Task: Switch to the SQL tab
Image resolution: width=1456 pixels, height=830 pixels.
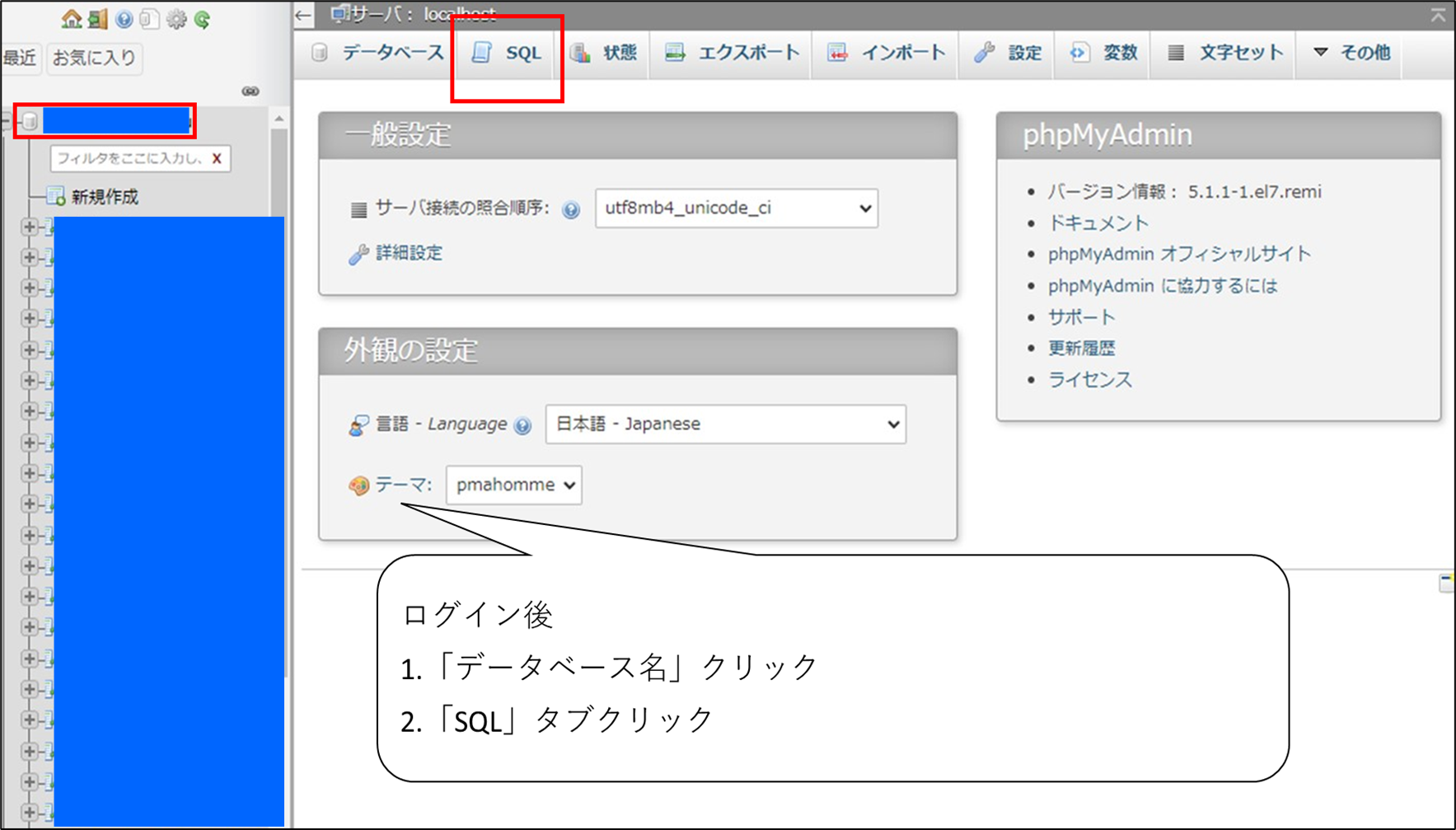Action: coord(508,53)
